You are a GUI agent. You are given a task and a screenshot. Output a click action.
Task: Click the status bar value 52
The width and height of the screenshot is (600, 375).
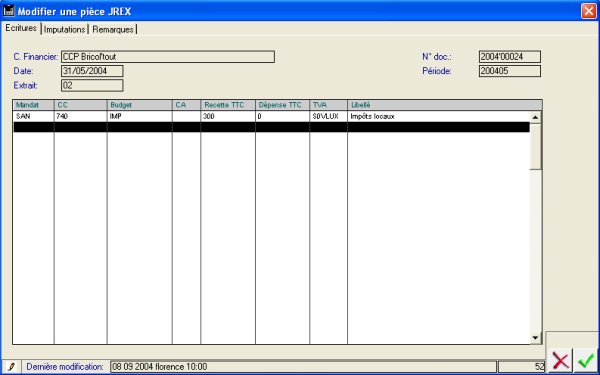(x=521, y=367)
